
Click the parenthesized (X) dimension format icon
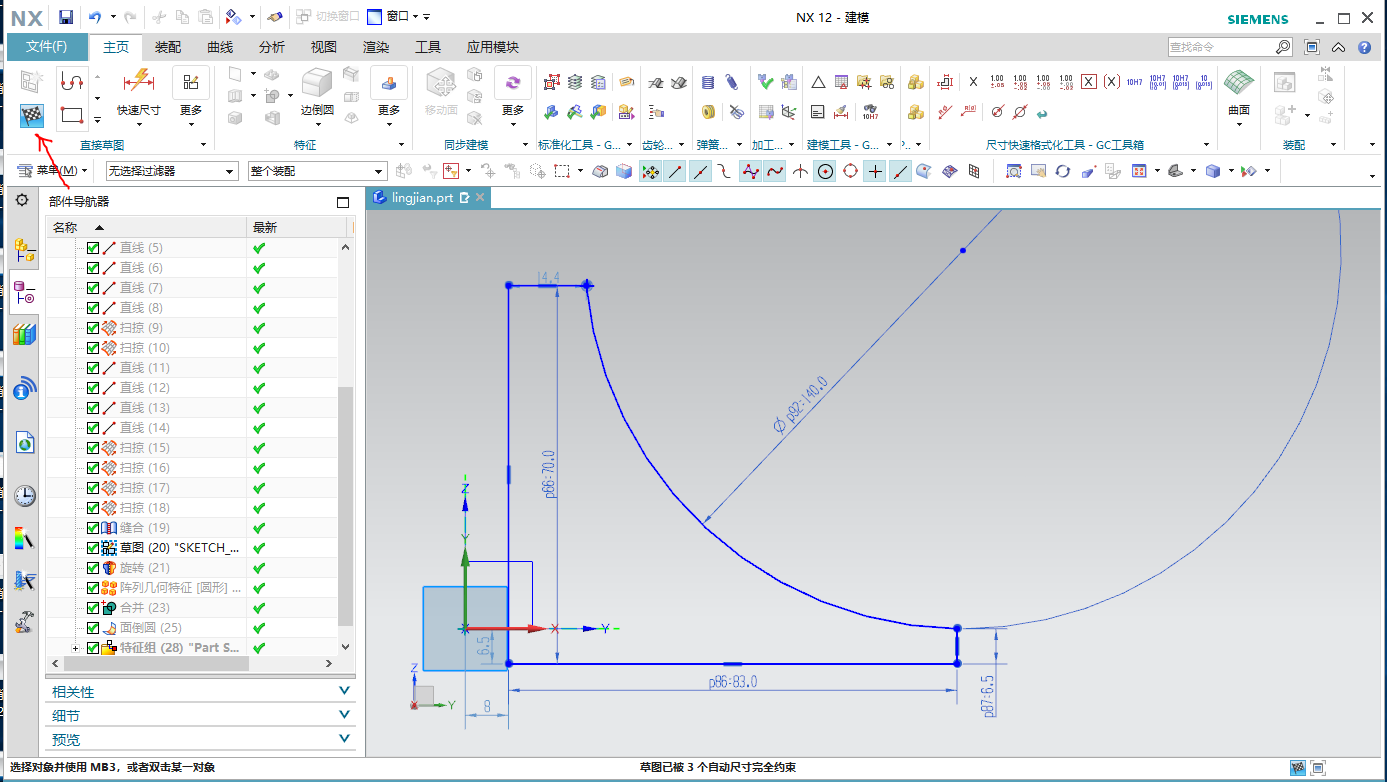1111,82
